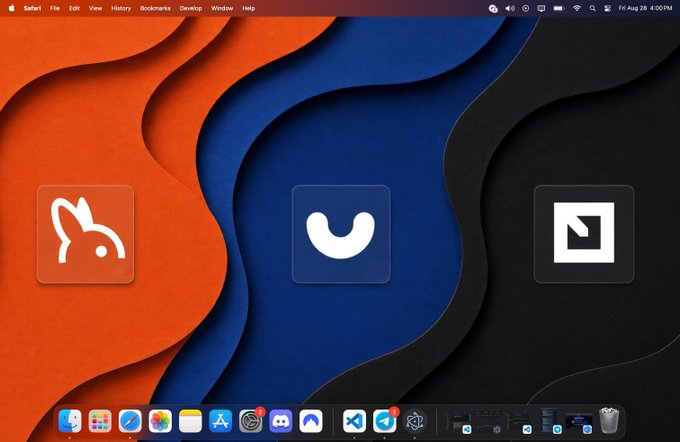
Task: Open the Wi-Fi menu
Action: [577, 8]
